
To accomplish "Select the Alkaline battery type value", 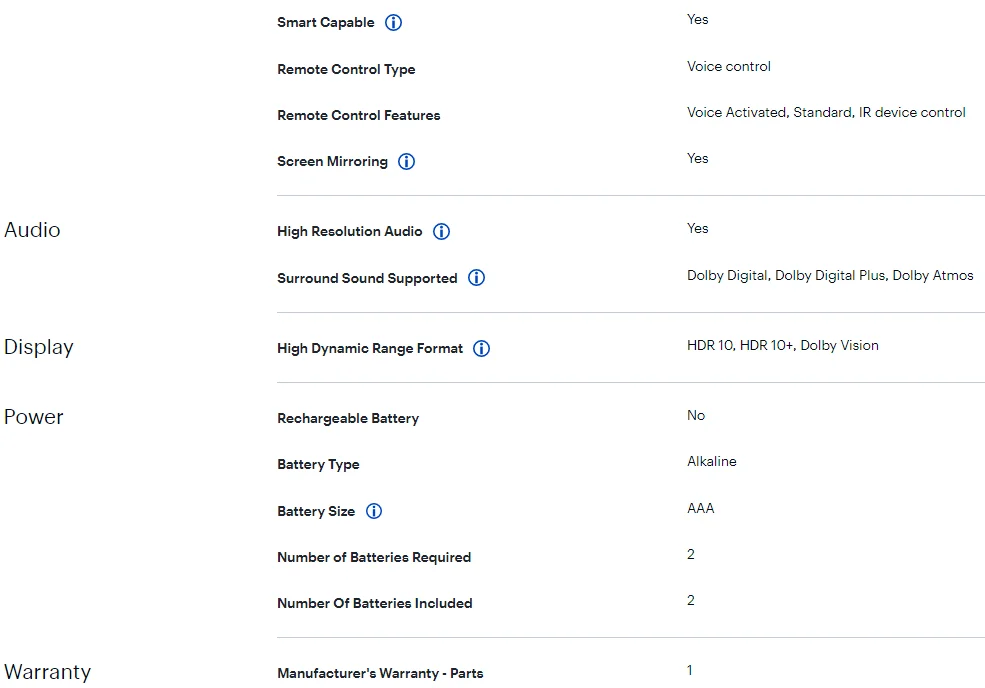I will pos(712,461).
